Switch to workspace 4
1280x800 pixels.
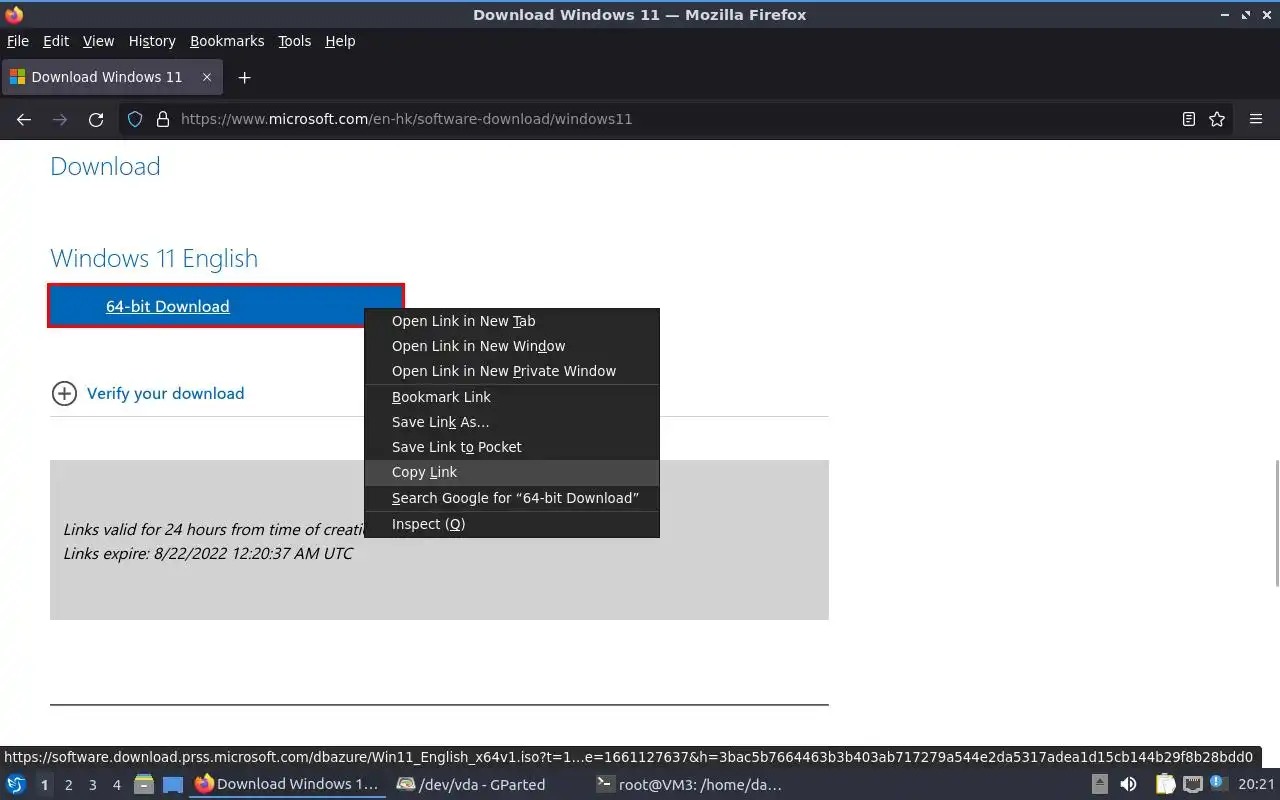coord(116,785)
